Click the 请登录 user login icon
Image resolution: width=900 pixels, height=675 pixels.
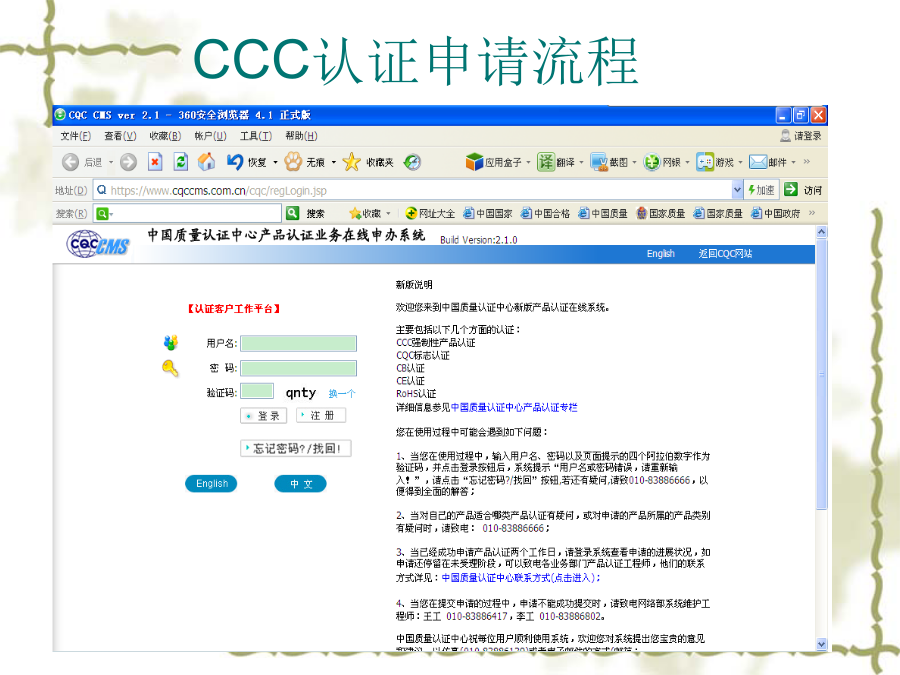tap(785, 136)
